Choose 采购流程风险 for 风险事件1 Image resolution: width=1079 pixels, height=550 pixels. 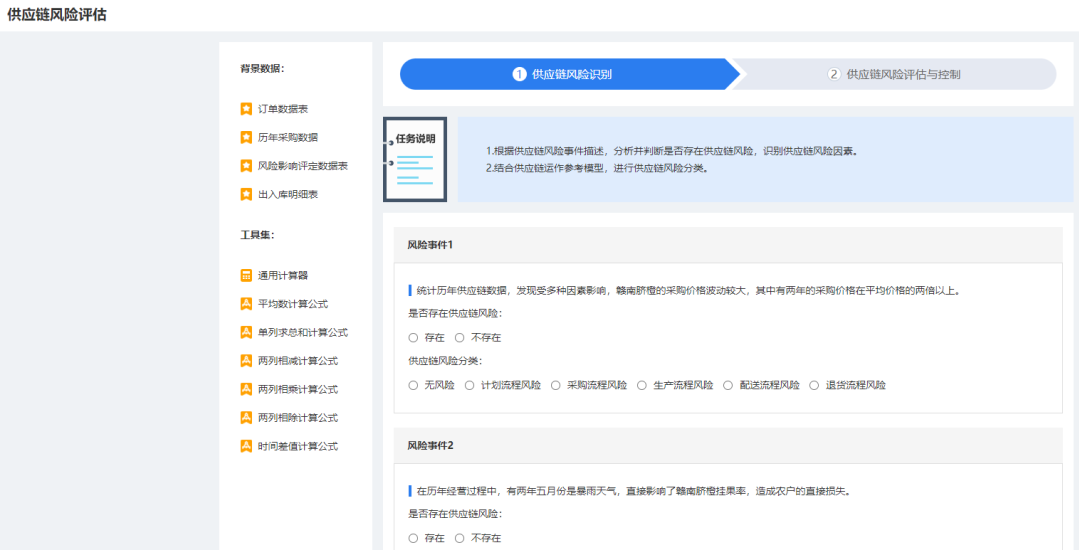tap(555, 385)
